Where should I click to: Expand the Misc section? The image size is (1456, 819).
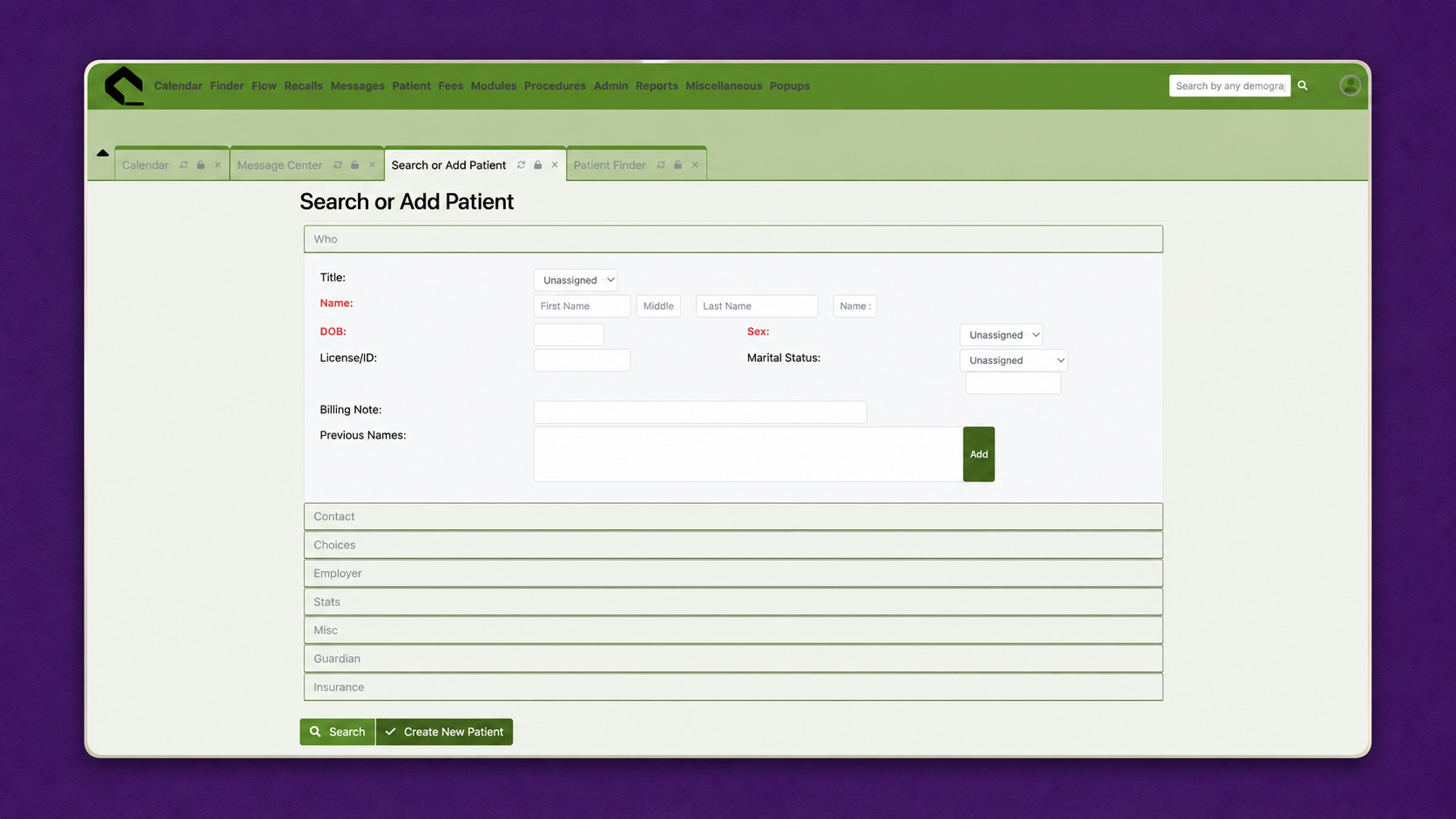733,630
